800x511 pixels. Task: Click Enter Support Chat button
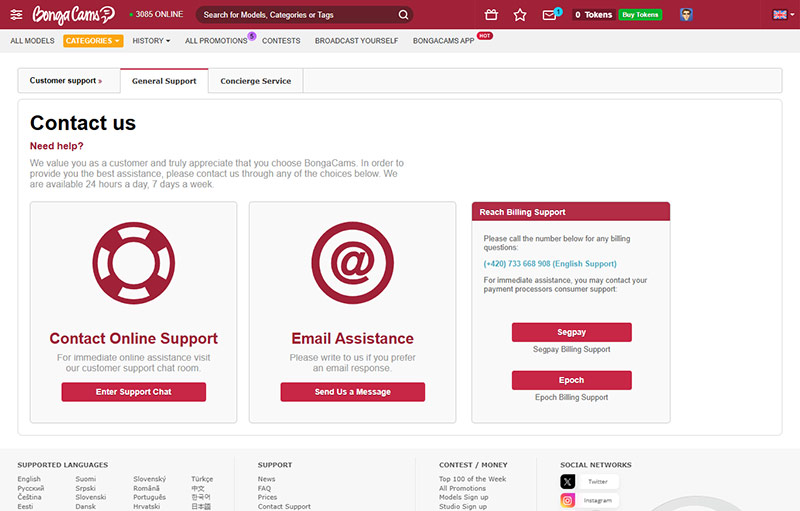coord(134,392)
